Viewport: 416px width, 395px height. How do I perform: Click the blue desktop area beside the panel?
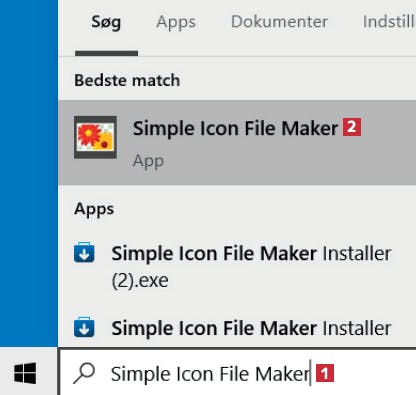click(x=29, y=173)
